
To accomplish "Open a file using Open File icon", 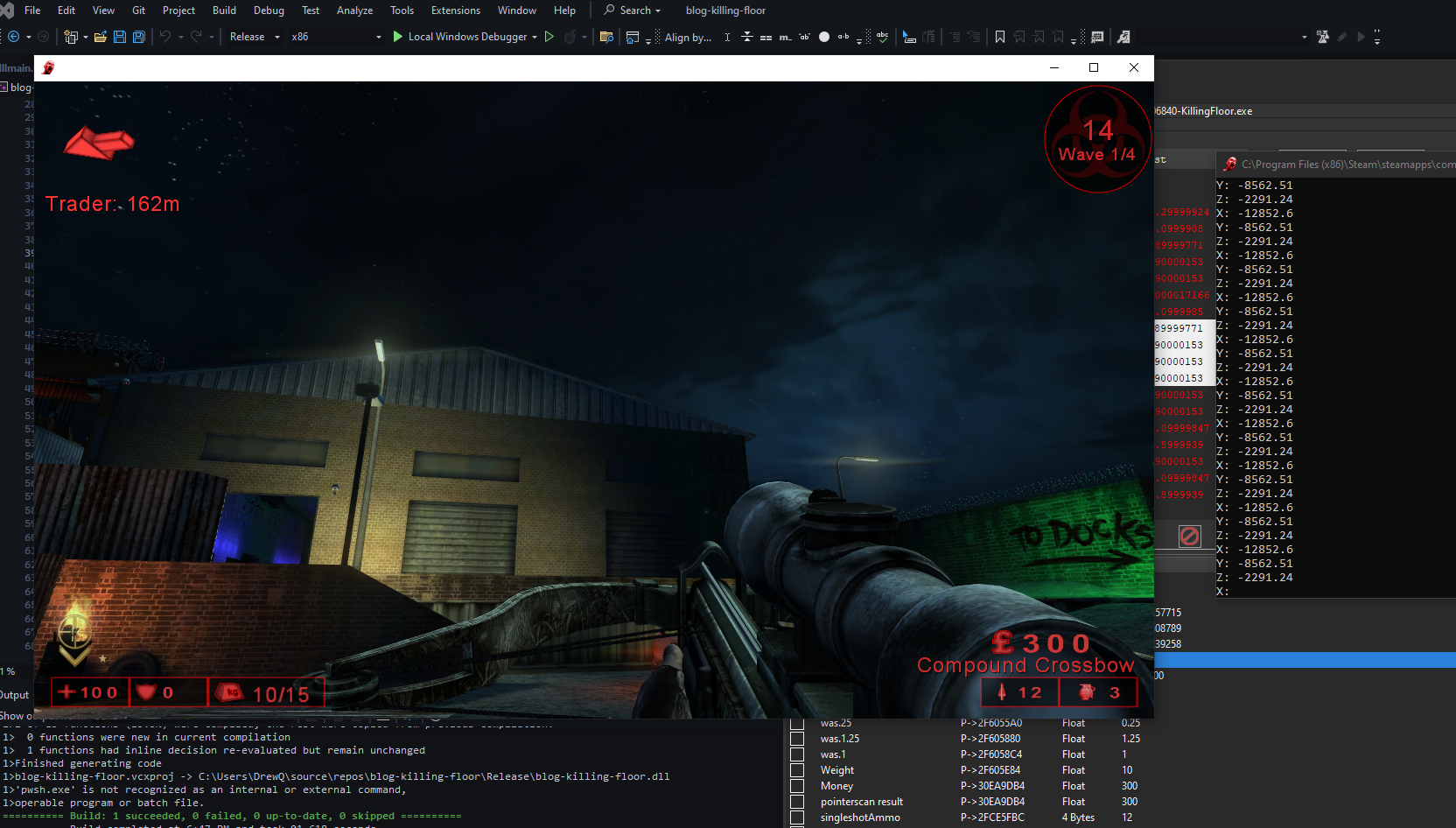I will [100, 36].
